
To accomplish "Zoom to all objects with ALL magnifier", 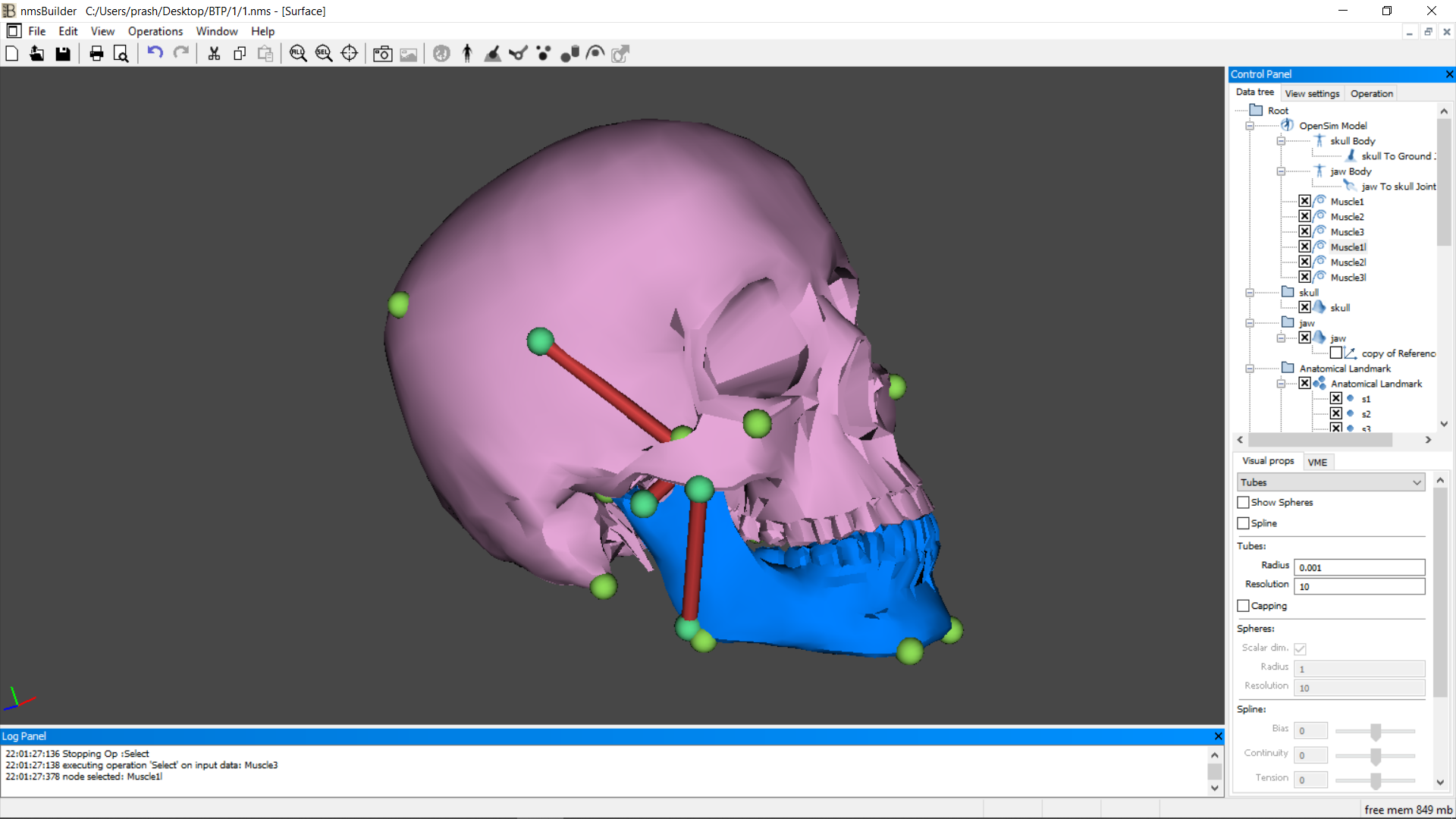I will (298, 54).
